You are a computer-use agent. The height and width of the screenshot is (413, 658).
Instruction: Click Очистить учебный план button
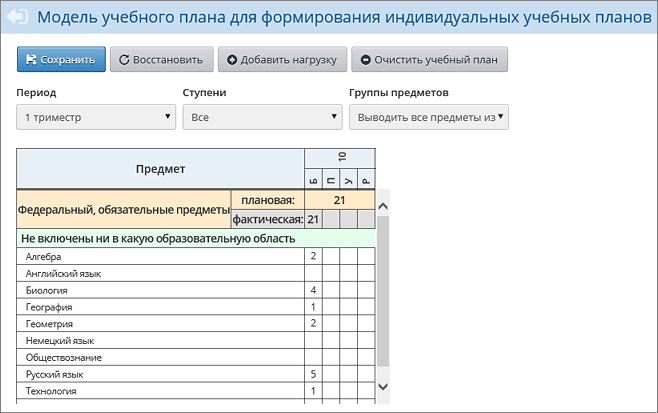430,59
